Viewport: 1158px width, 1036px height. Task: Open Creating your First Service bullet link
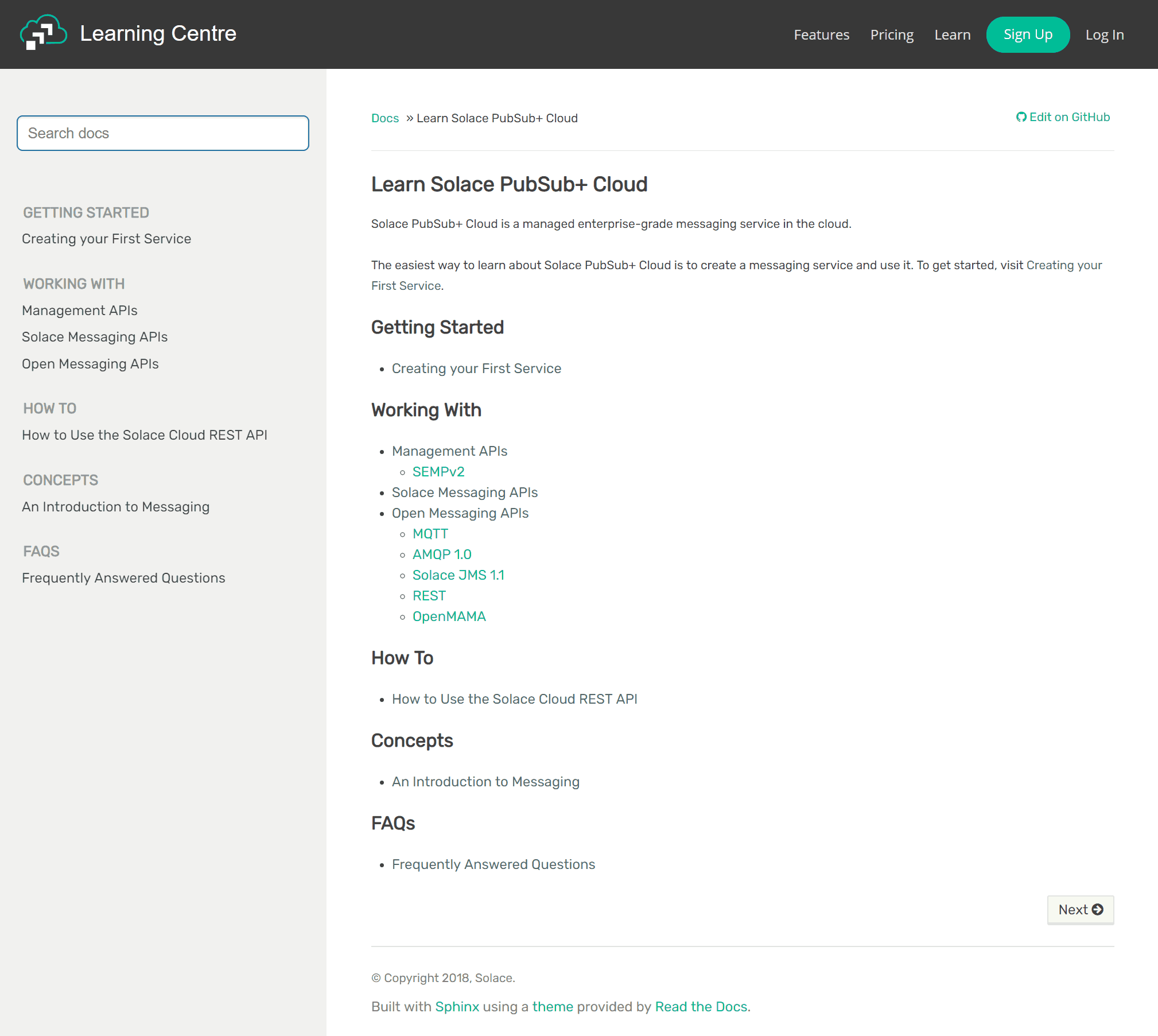476,368
